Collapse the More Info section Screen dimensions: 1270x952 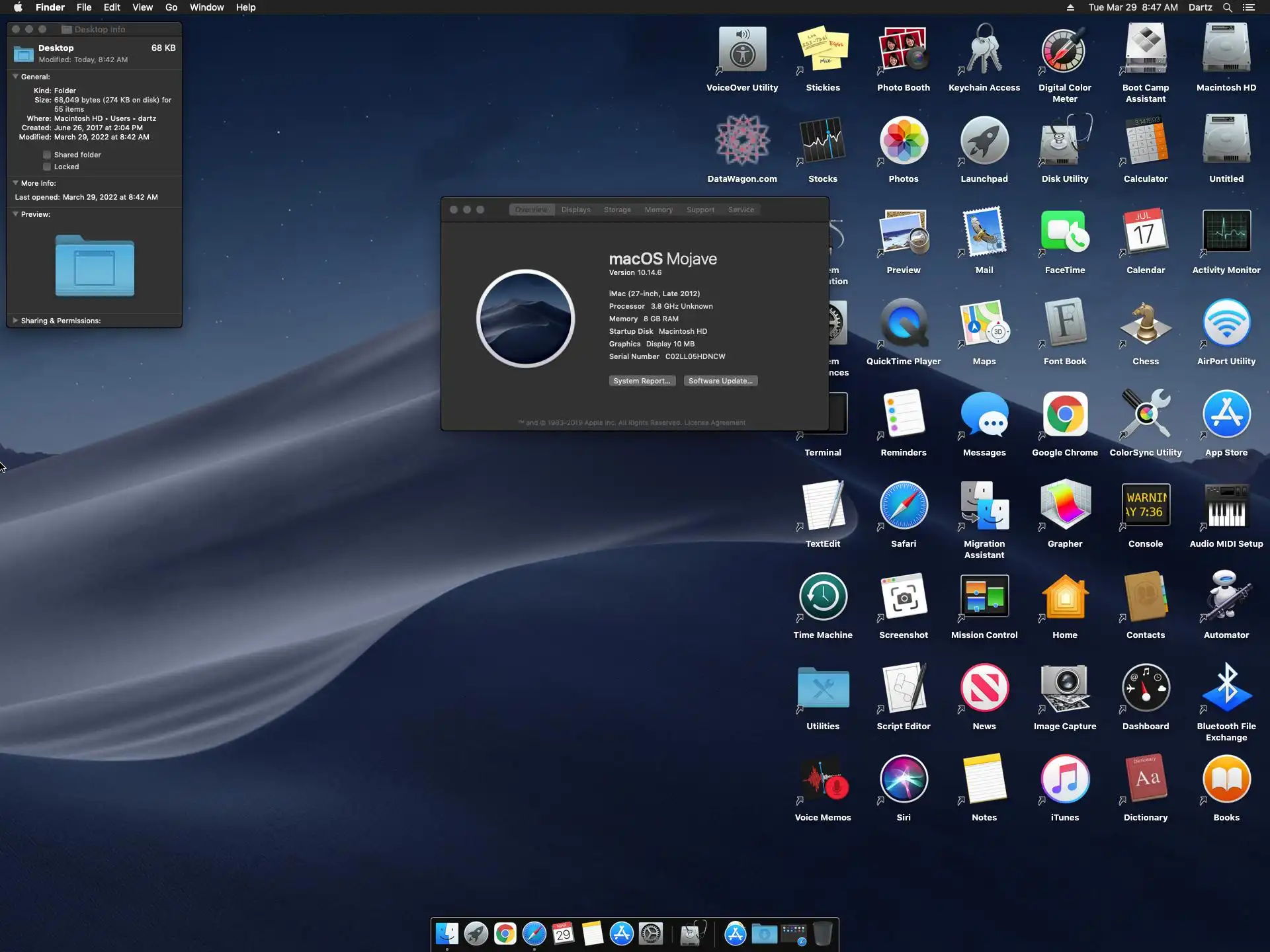pos(15,183)
